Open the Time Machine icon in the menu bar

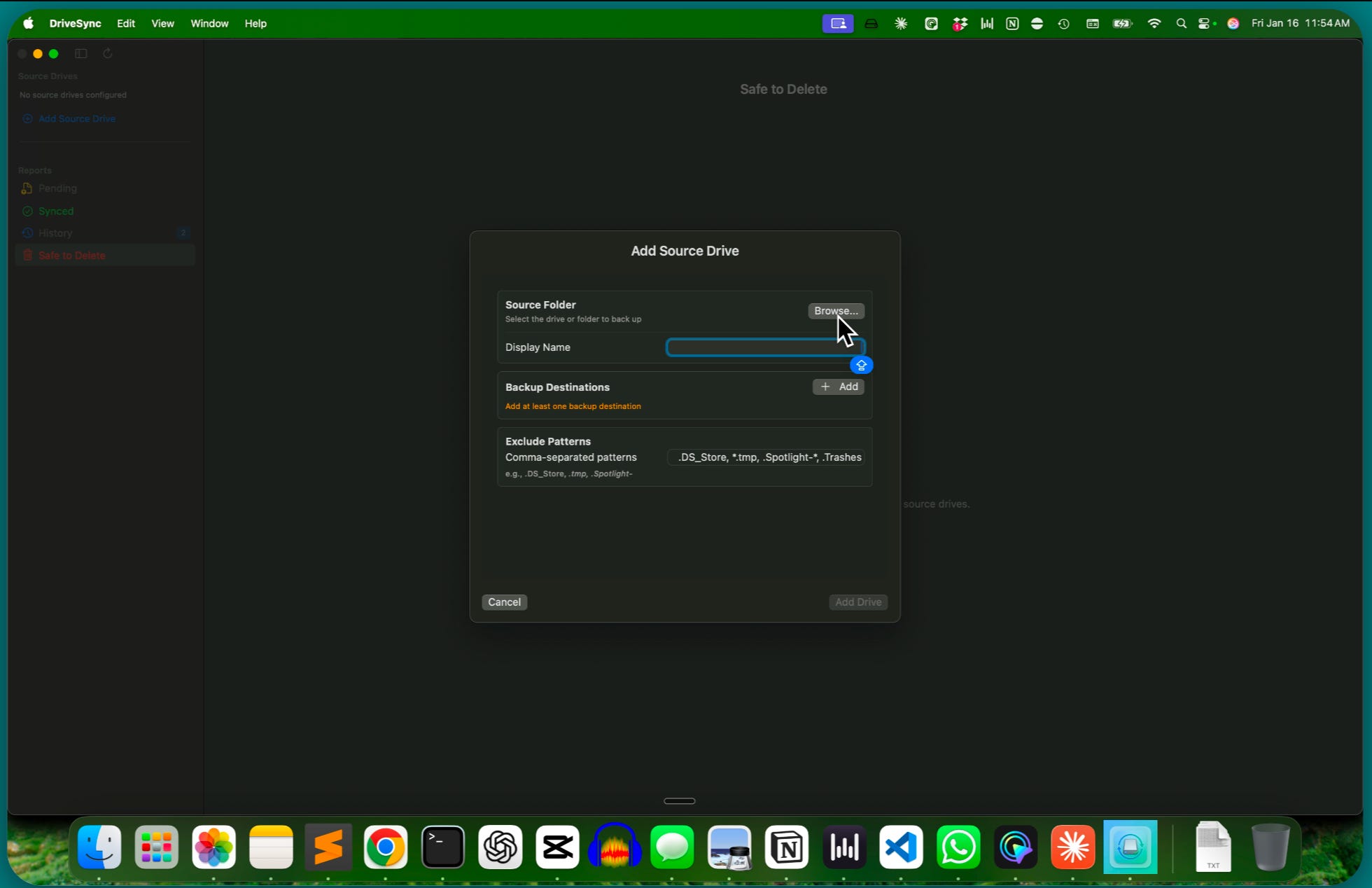[x=1063, y=23]
